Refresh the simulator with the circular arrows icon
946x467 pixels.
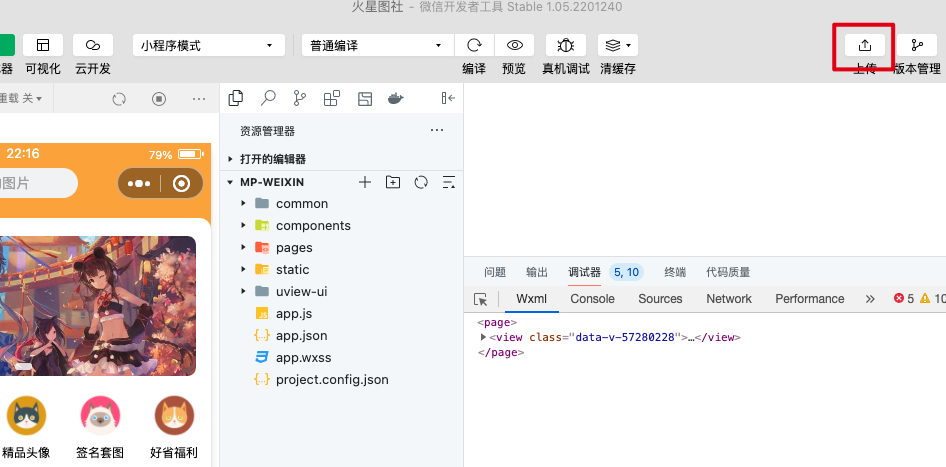[119, 99]
